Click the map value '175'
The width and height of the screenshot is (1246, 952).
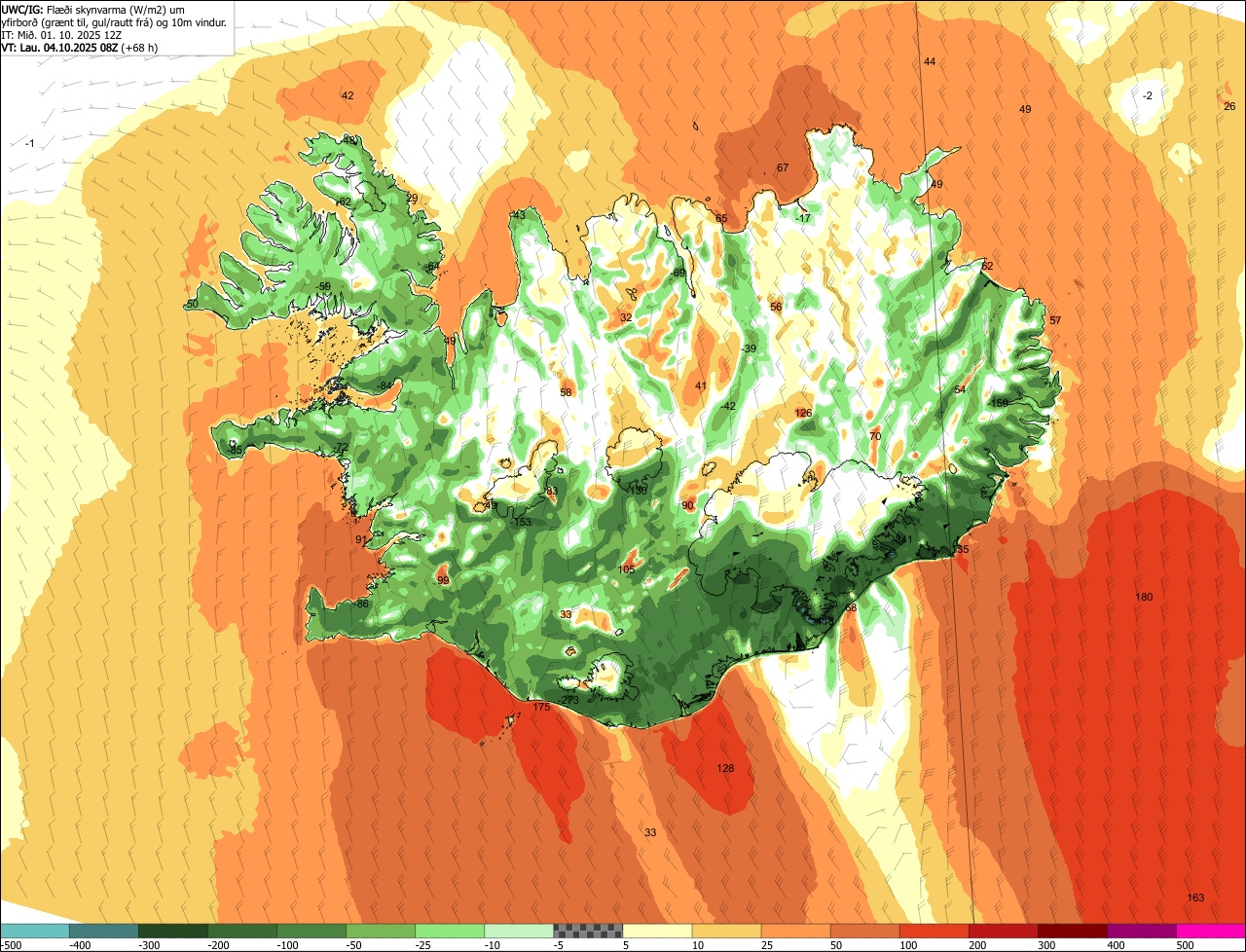[541, 707]
